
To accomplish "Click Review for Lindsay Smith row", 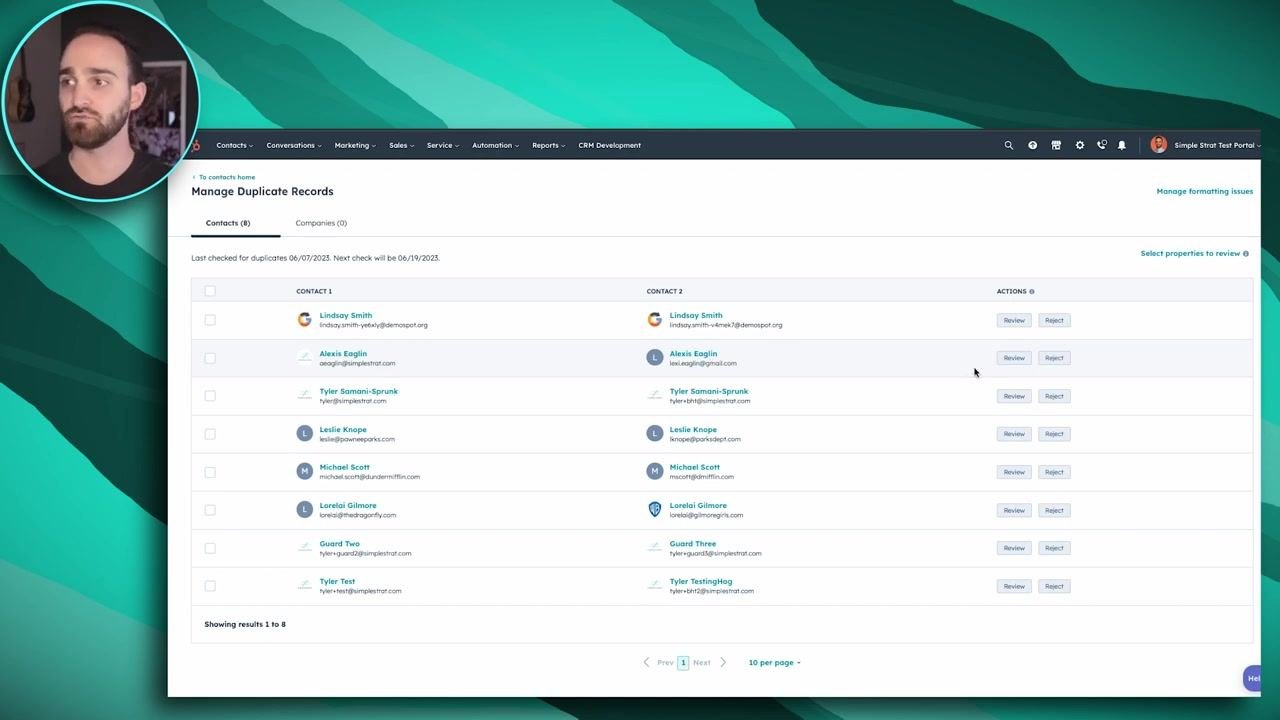I will (1014, 320).
